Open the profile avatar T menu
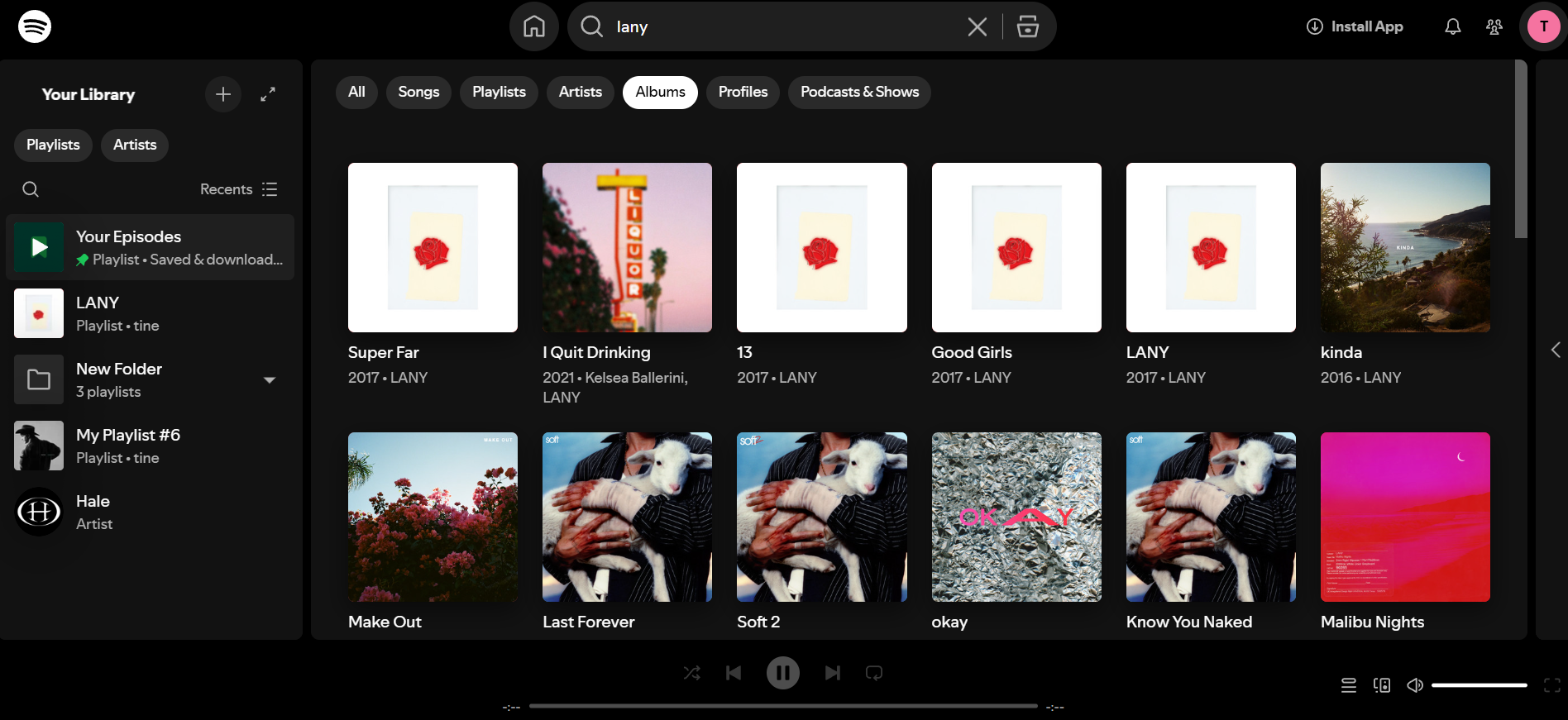 1543,26
